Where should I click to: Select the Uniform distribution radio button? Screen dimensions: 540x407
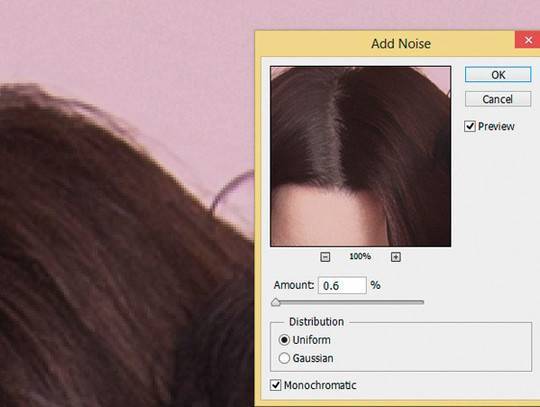point(284,340)
